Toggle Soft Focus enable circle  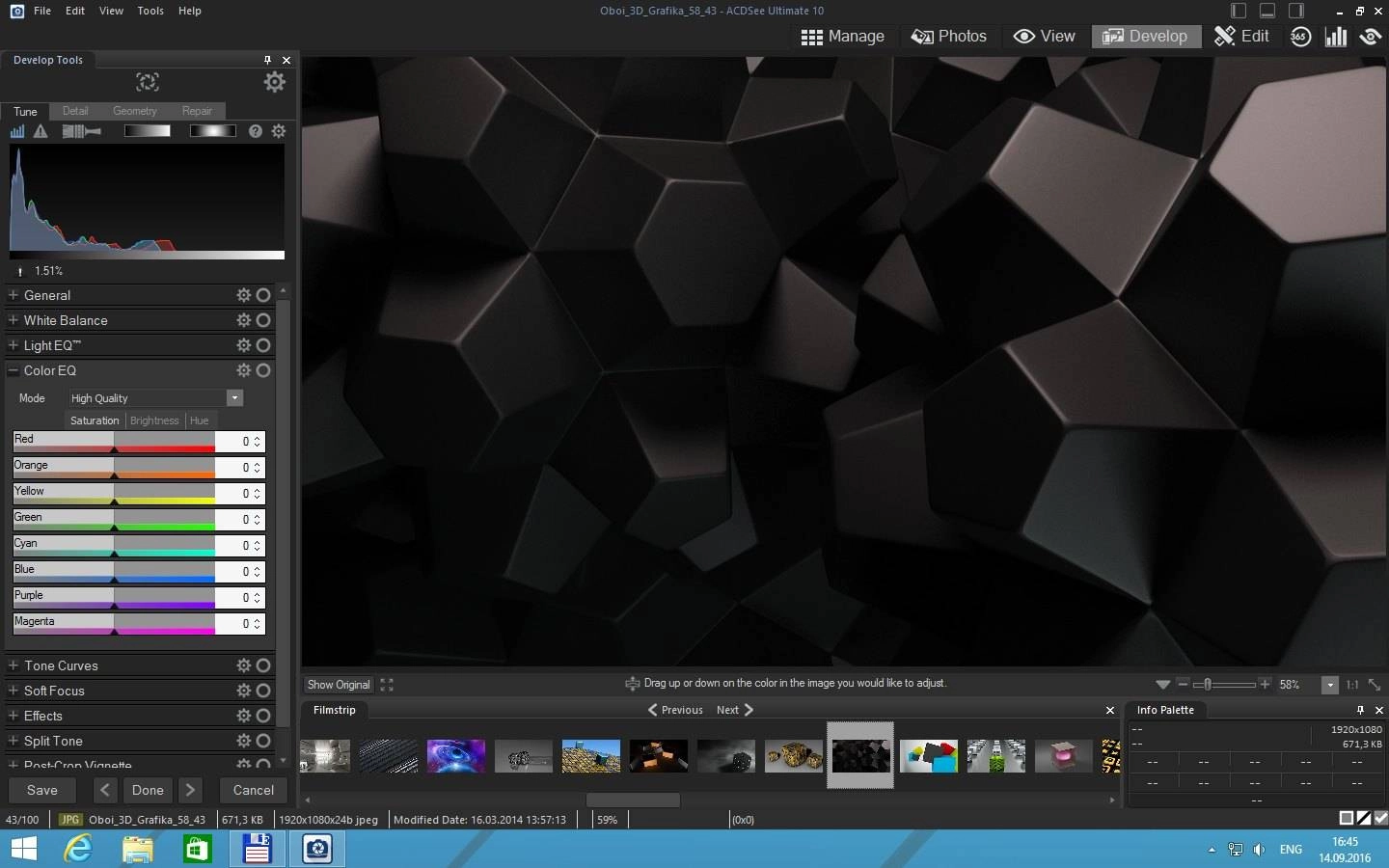tap(263, 691)
